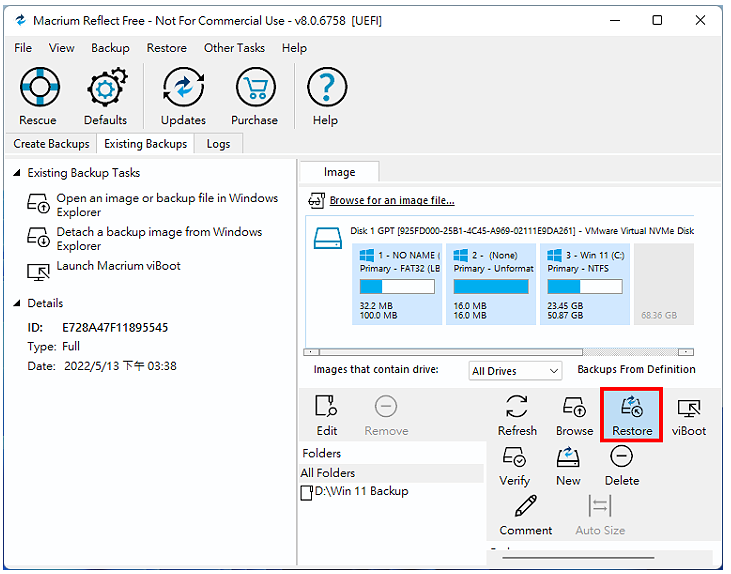Click the detach-backup-image task icon

tap(38, 237)
